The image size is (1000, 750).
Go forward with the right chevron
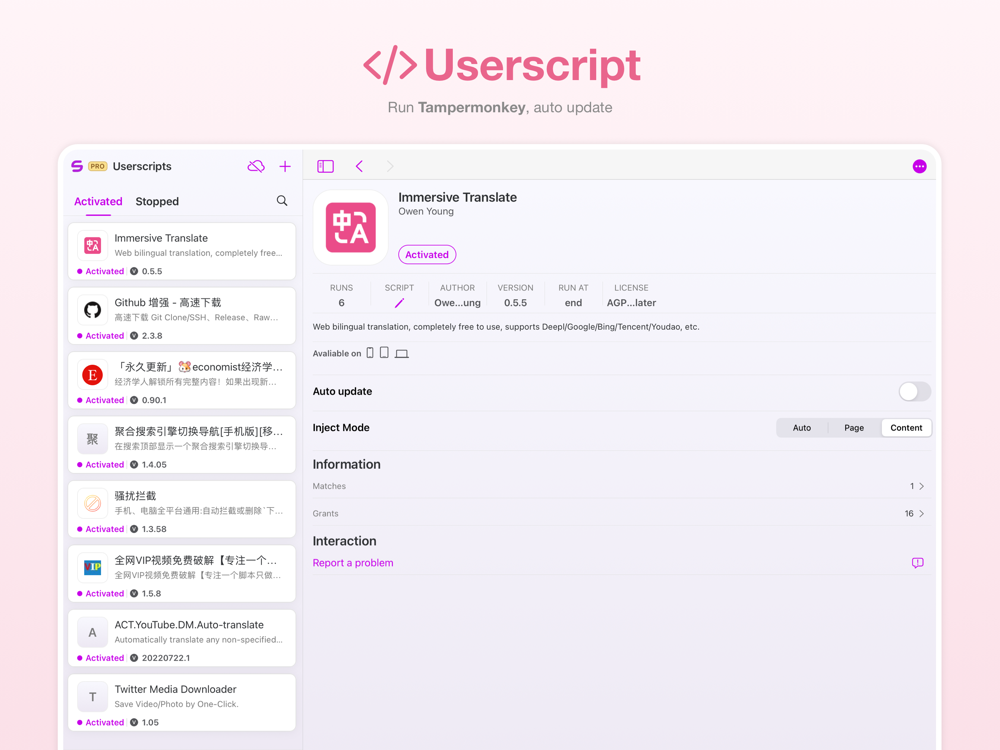(x=390, y=166)
